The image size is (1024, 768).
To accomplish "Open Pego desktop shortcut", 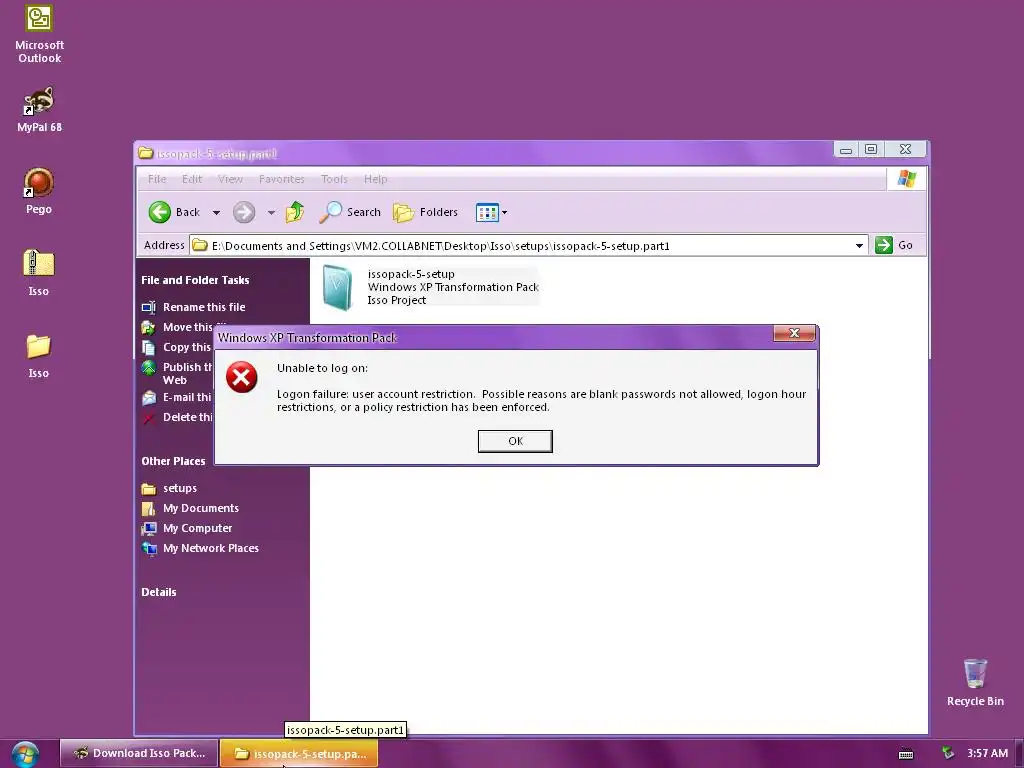I will pos(39,191).
